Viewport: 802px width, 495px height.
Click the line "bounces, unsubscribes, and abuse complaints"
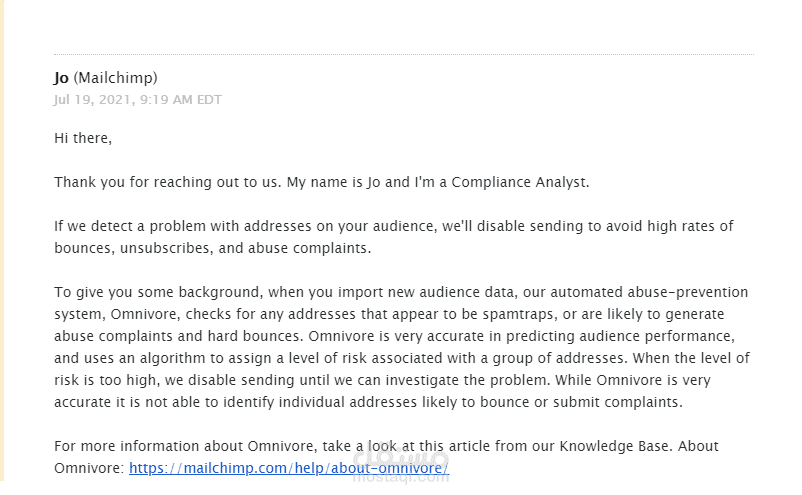click(213, 249)
